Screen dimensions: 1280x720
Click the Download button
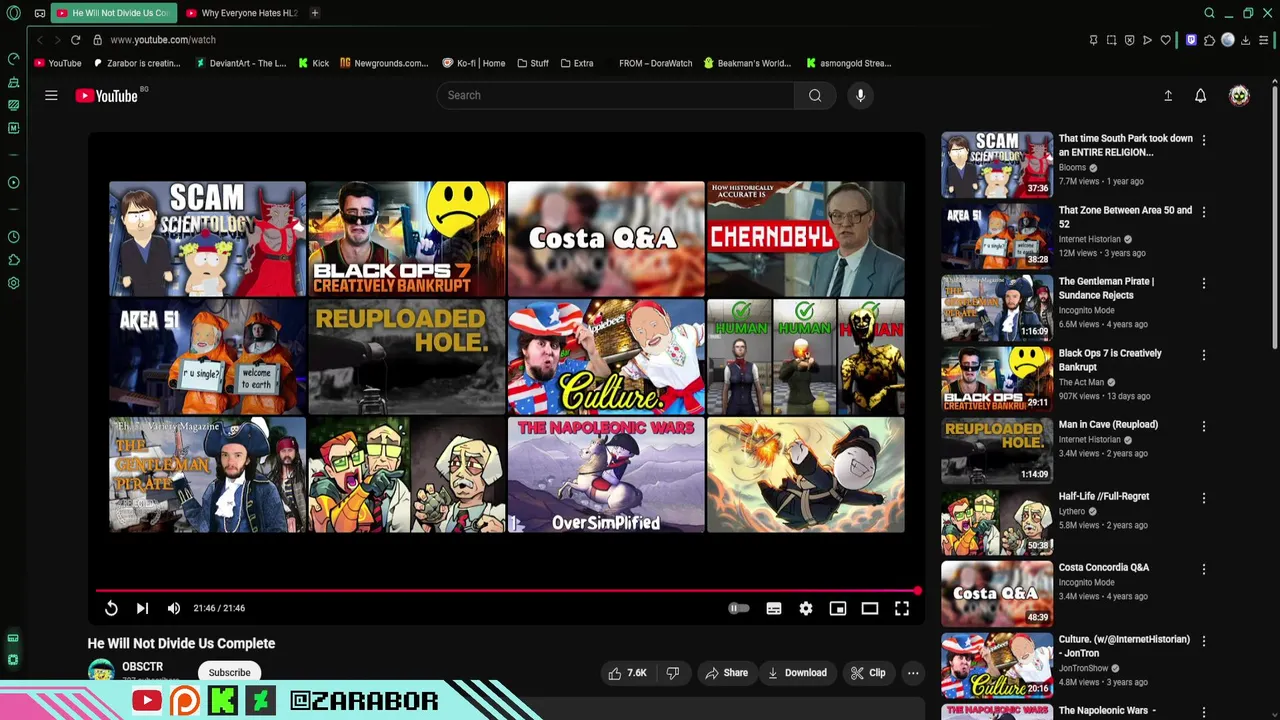tap(797, 673)
